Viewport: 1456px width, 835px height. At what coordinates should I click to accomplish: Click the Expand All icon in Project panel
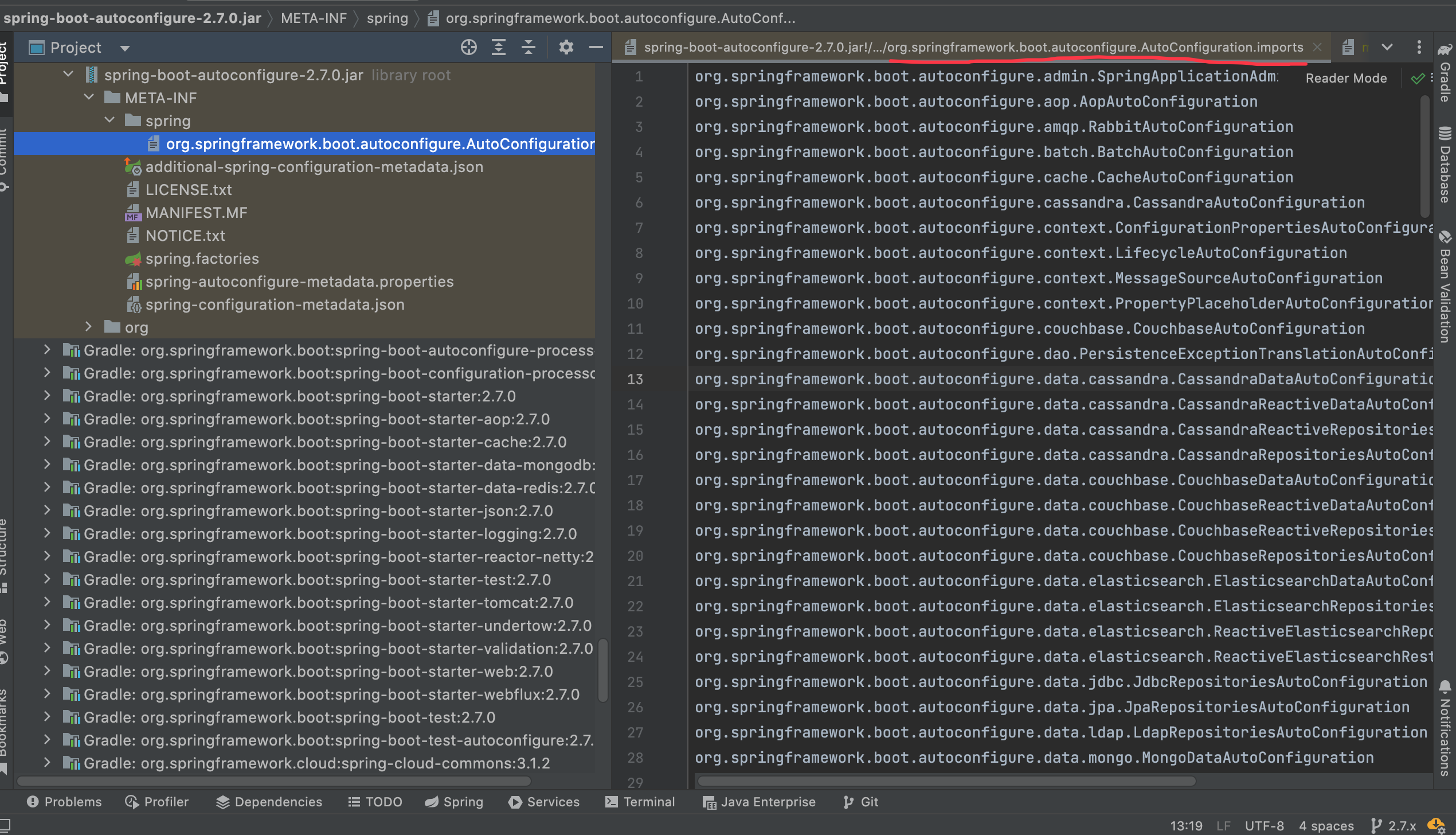pyautogui.click(x=499, y=48)
